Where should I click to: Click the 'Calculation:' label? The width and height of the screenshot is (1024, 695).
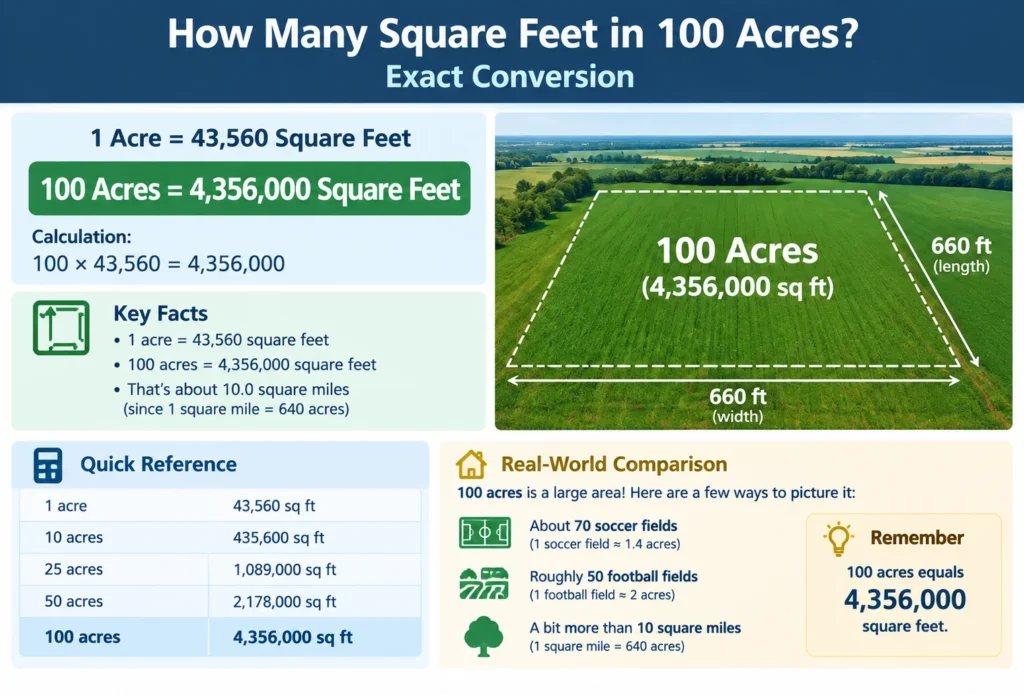coord(82,236)
